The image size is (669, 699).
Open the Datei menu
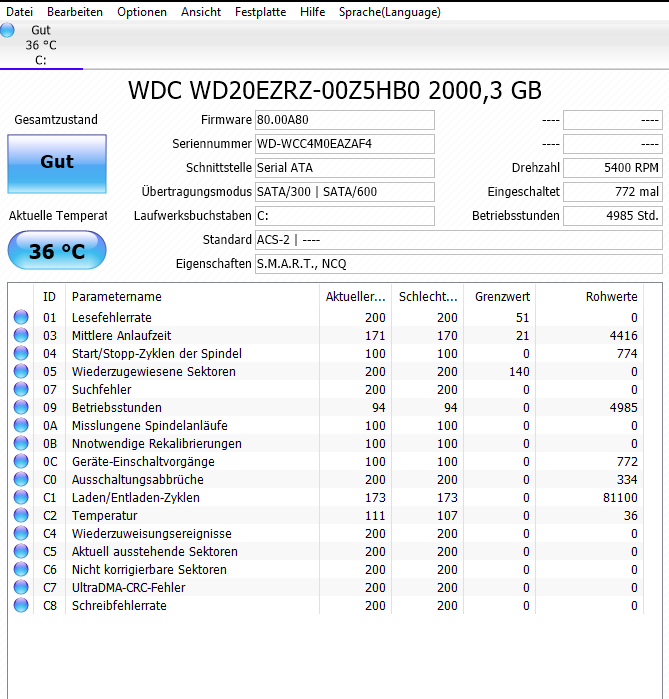20,12
